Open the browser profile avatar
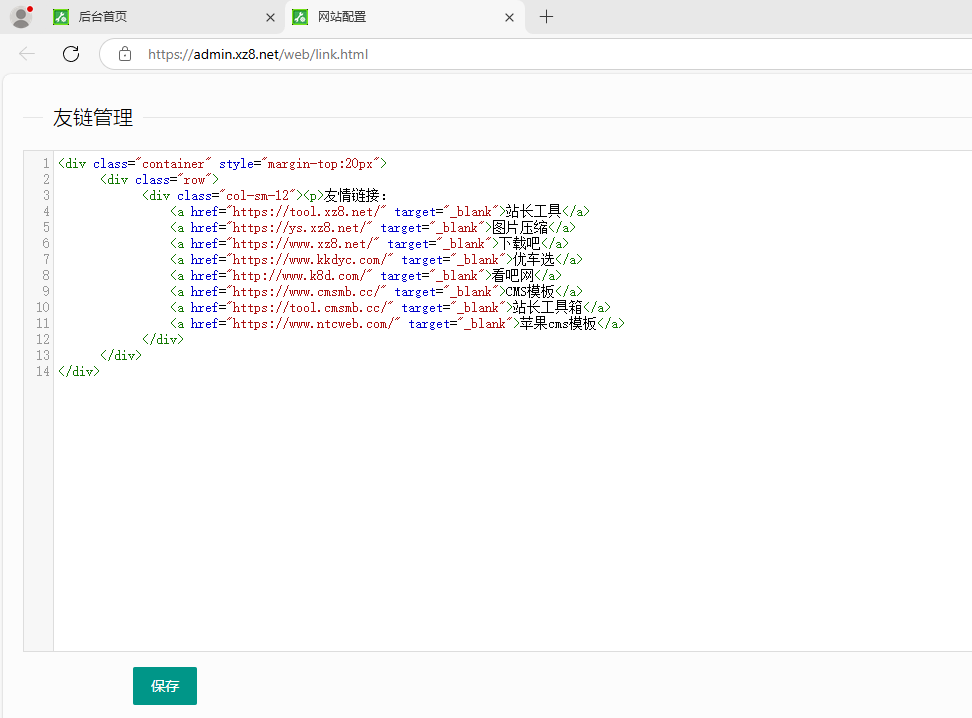The width and height of the screenshot is (972, 718). point(21,17)
